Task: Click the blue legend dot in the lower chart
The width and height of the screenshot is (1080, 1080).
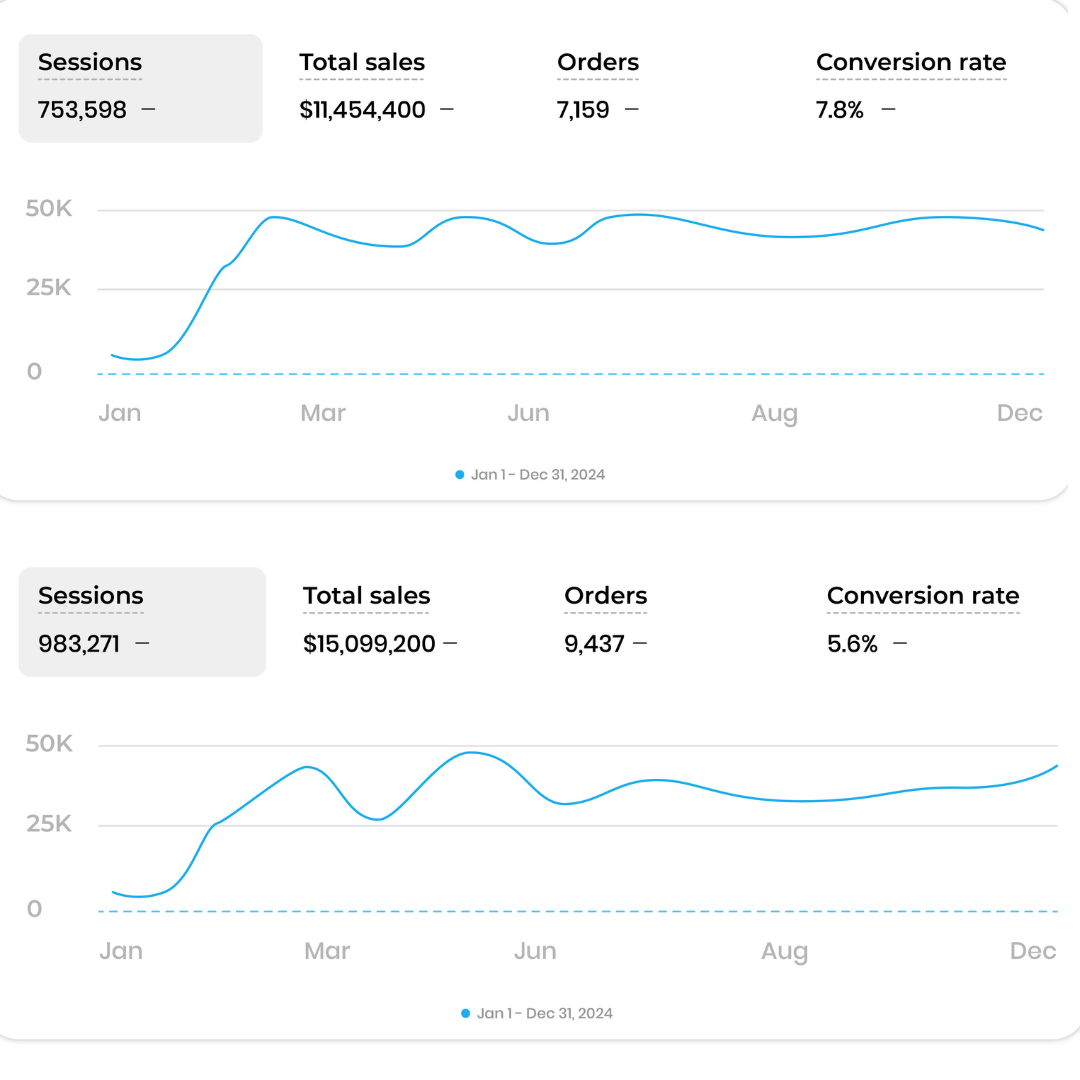Action: (466, 1014)
